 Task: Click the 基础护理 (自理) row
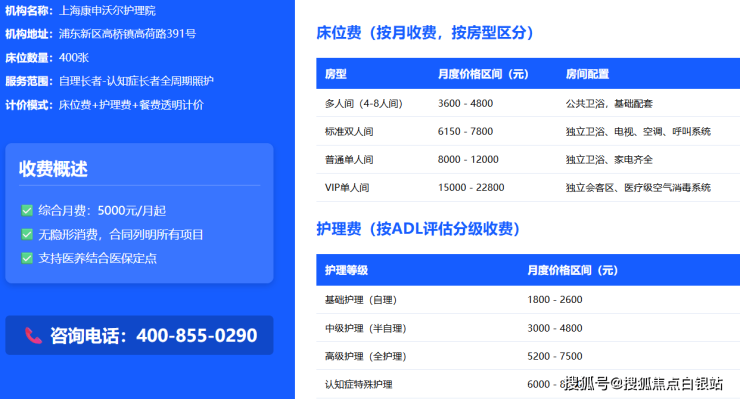[x=528, y=299]
